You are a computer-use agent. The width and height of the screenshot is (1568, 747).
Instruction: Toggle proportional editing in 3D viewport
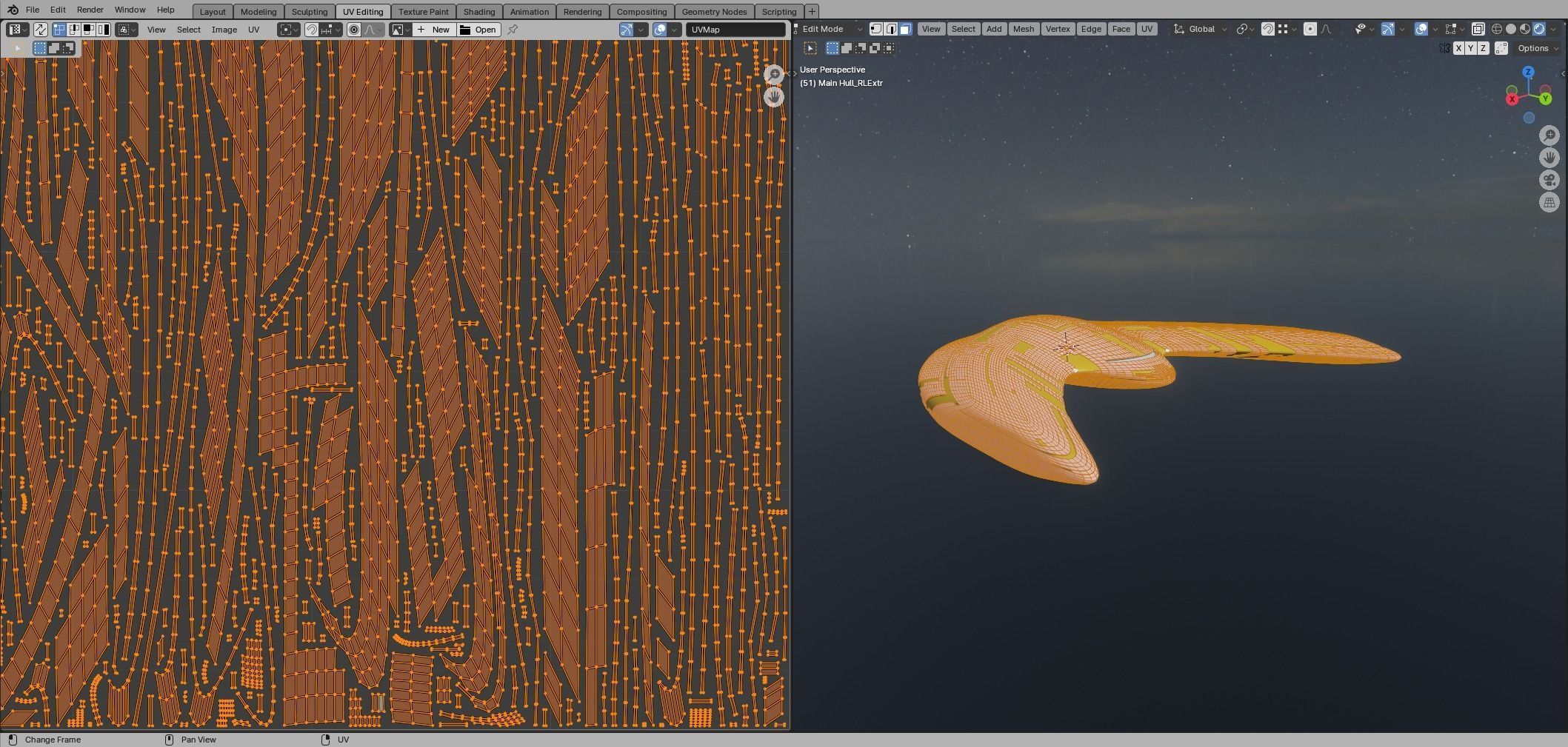[1310, 29]
